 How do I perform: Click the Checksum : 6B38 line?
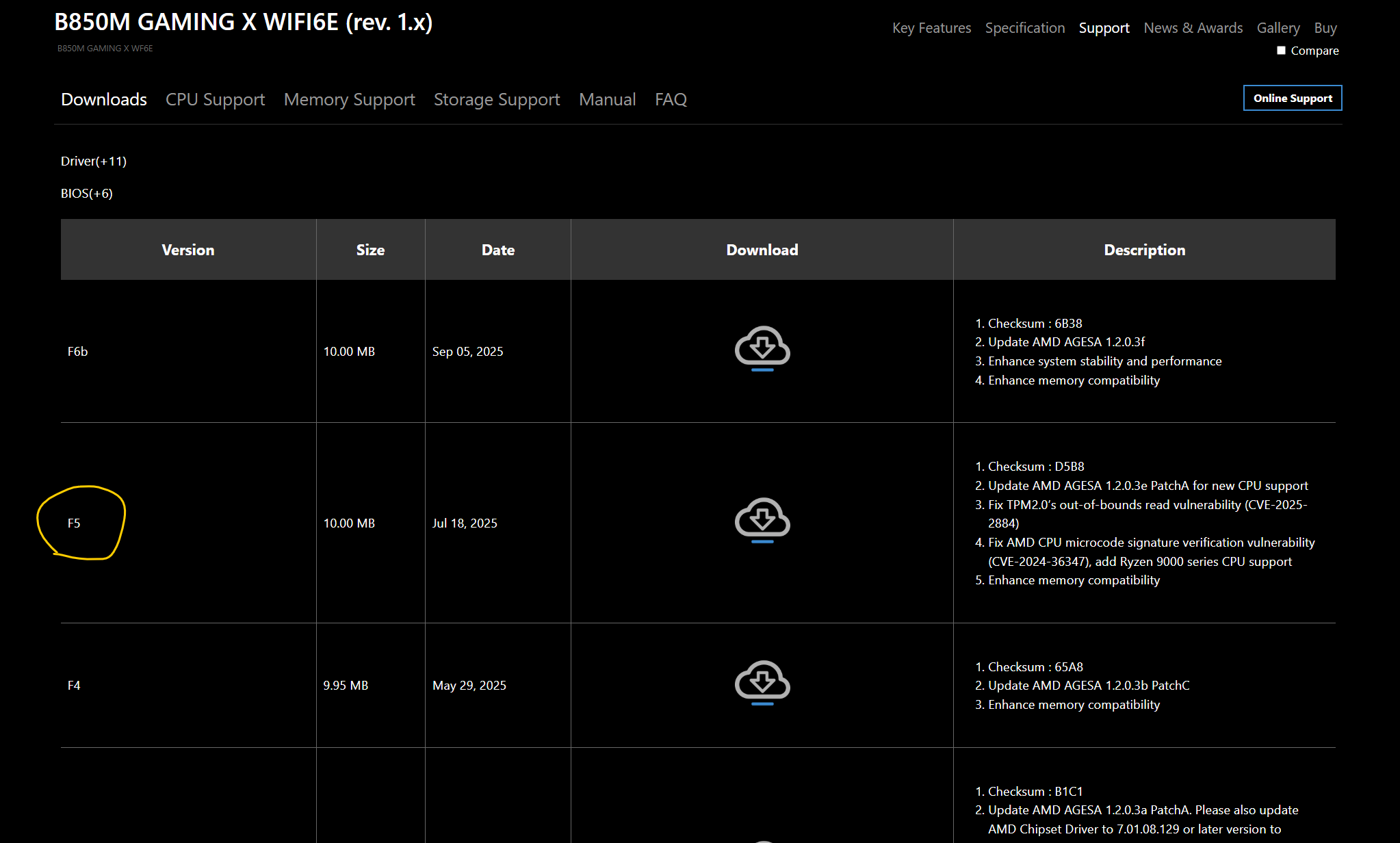click(x=1035, y=324)
